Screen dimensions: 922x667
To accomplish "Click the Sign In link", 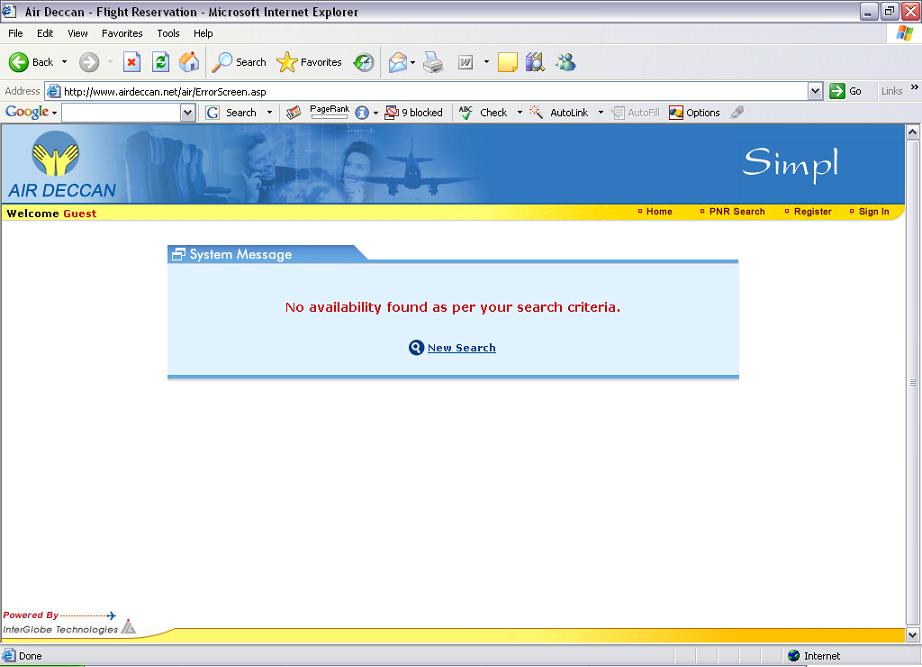I will 874,211.
